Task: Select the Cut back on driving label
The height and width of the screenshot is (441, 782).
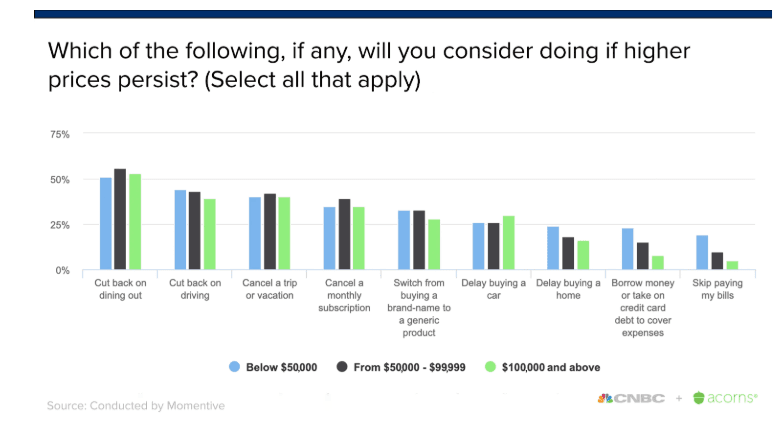Action: (195, 289)
